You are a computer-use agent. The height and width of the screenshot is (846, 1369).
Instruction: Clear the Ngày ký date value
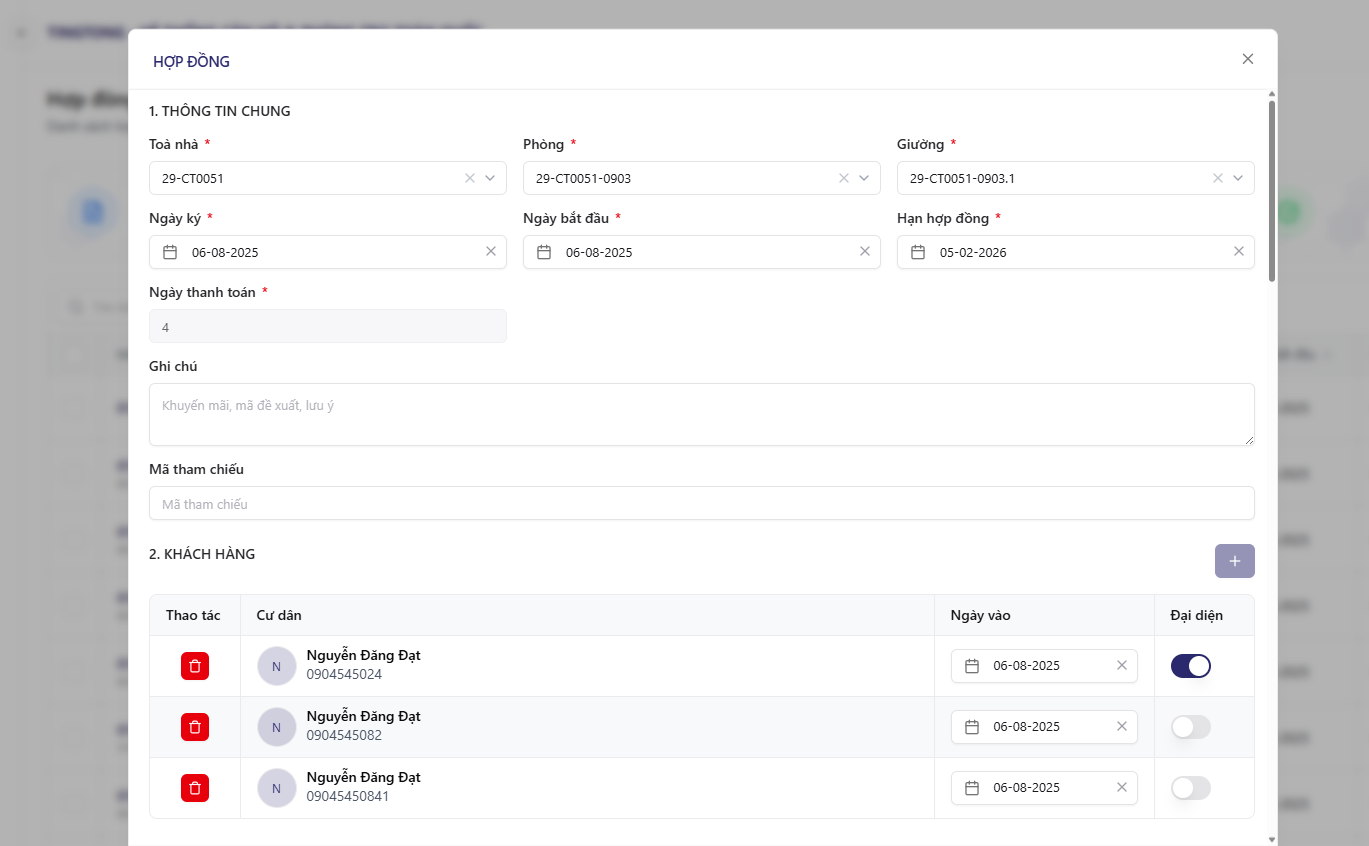point(491,252)
